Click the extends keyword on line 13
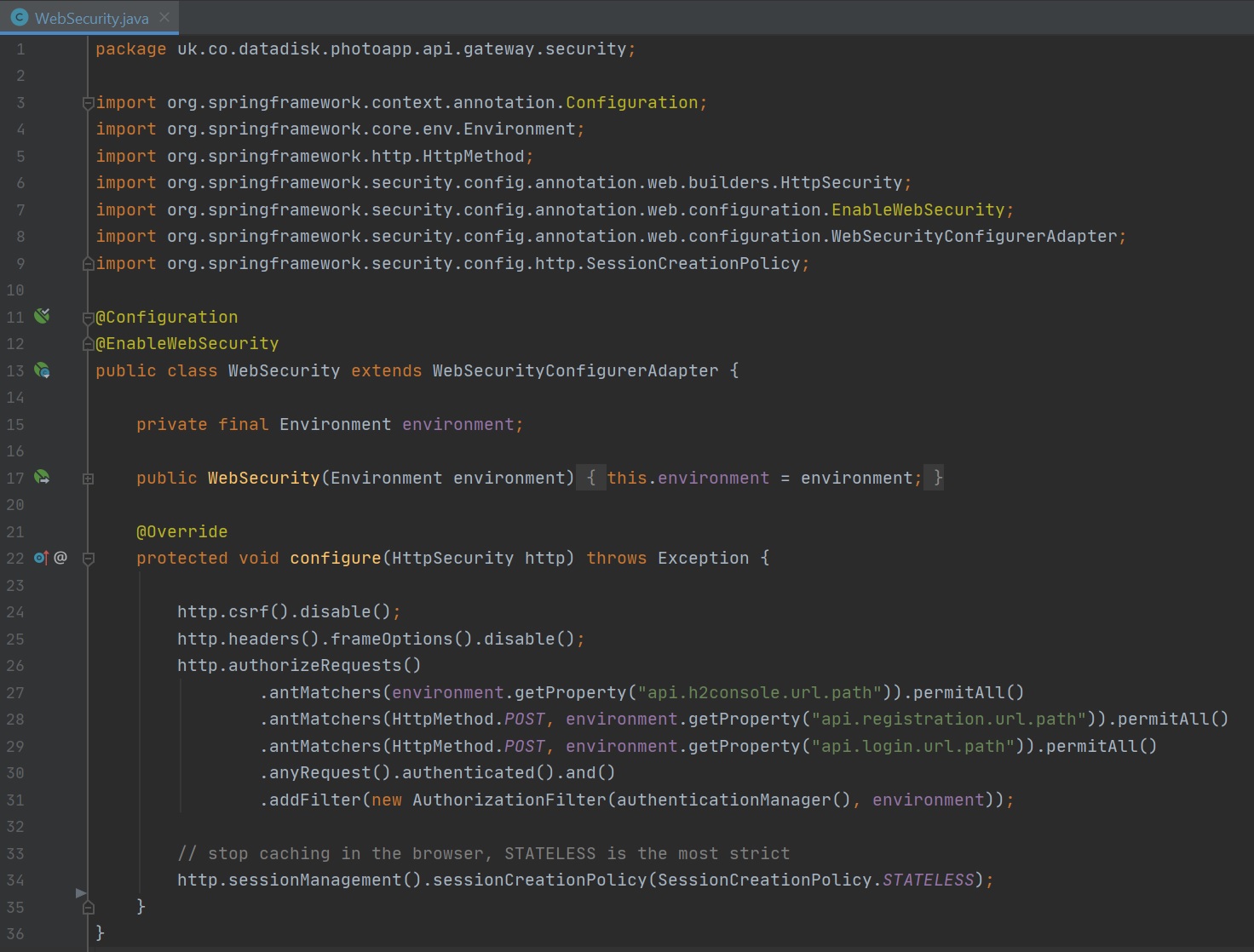 pos(387,371)
